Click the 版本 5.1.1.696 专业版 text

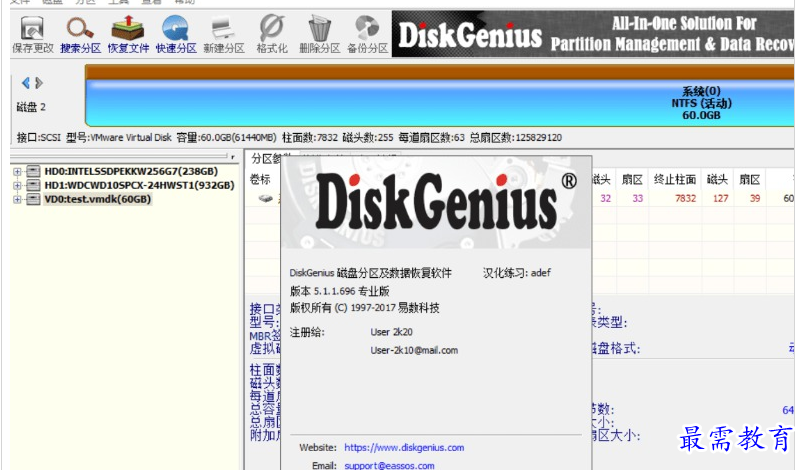[x=340, y=291]
